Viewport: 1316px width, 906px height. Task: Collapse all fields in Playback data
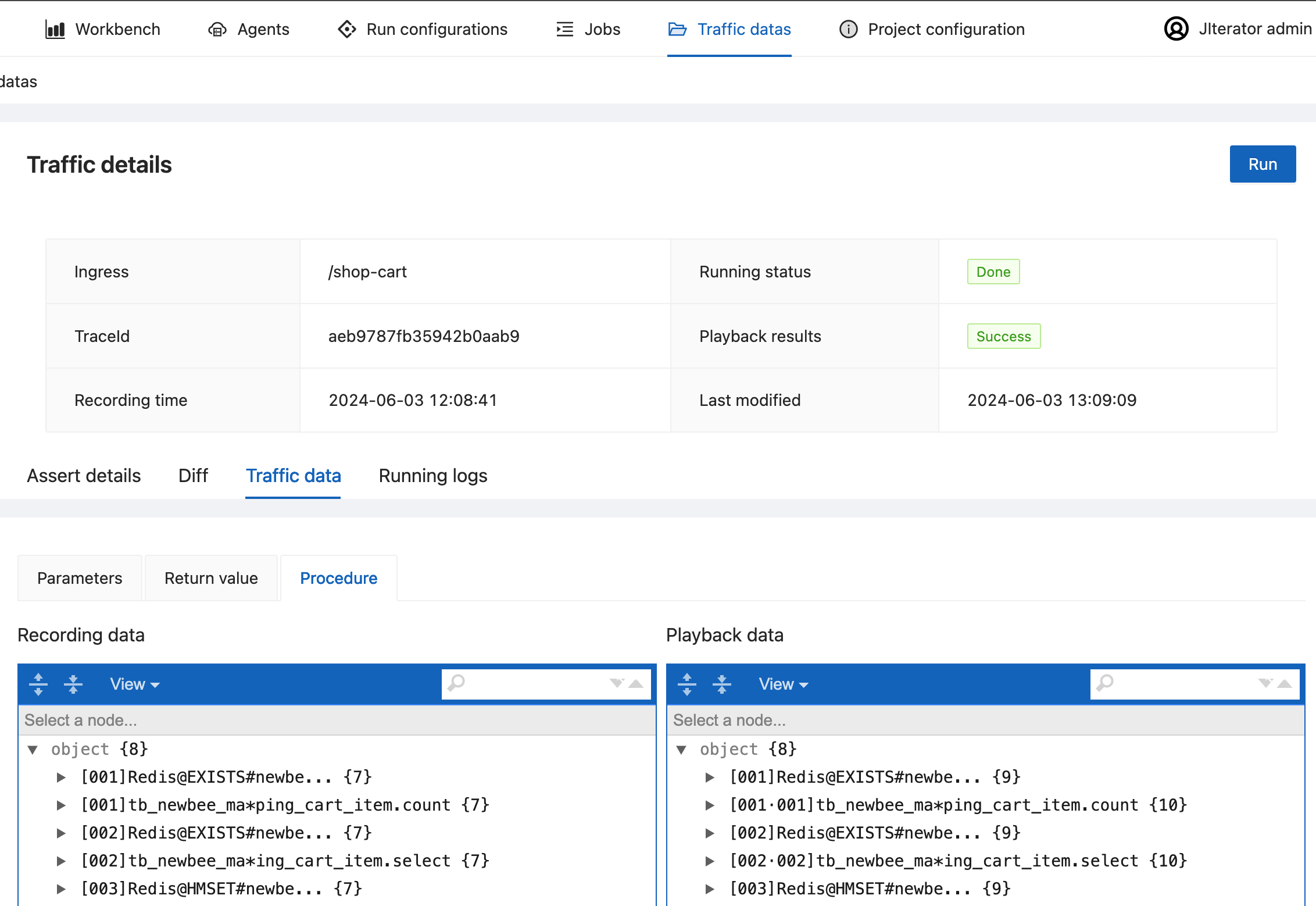click(722, 684)
